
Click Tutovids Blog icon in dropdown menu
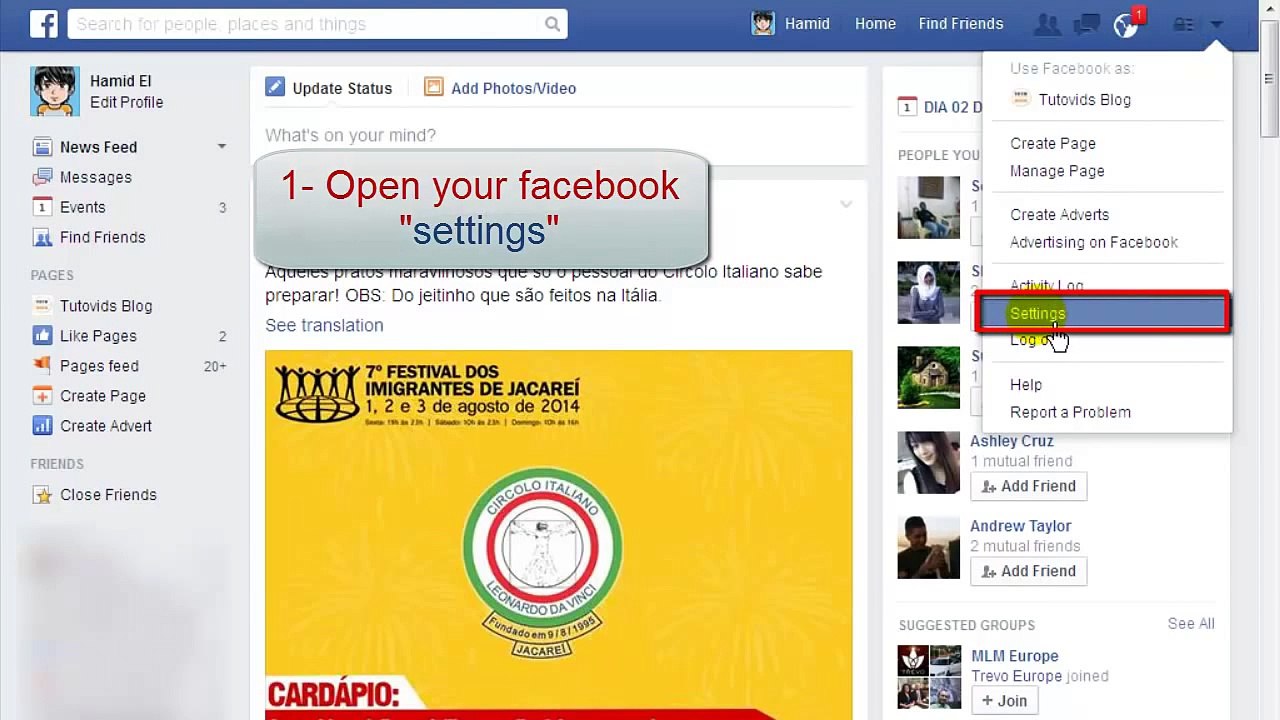(x=1020, y=99)
